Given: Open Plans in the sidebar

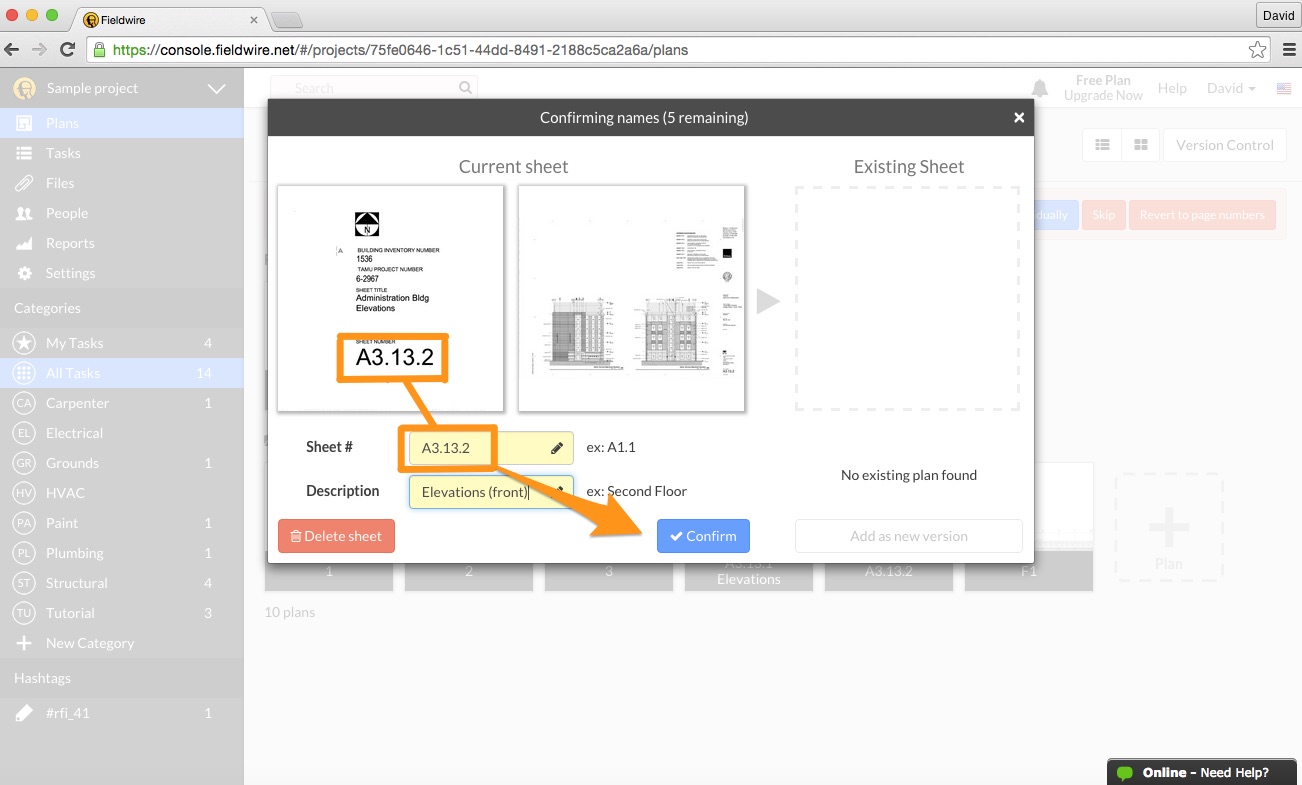Looking at the screenshot, I should point(121,123).
